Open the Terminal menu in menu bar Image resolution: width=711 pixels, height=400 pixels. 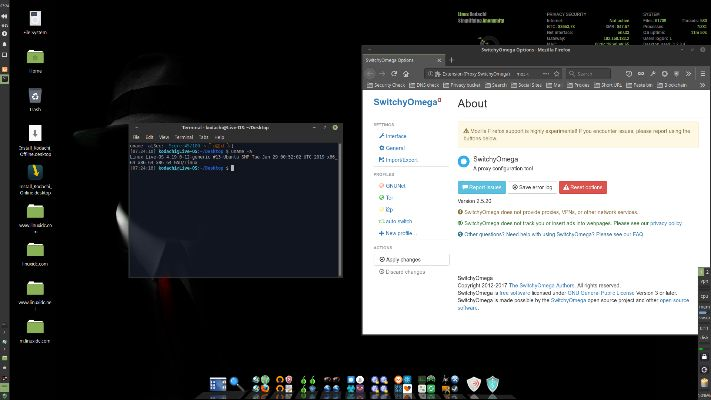(182, 136)
